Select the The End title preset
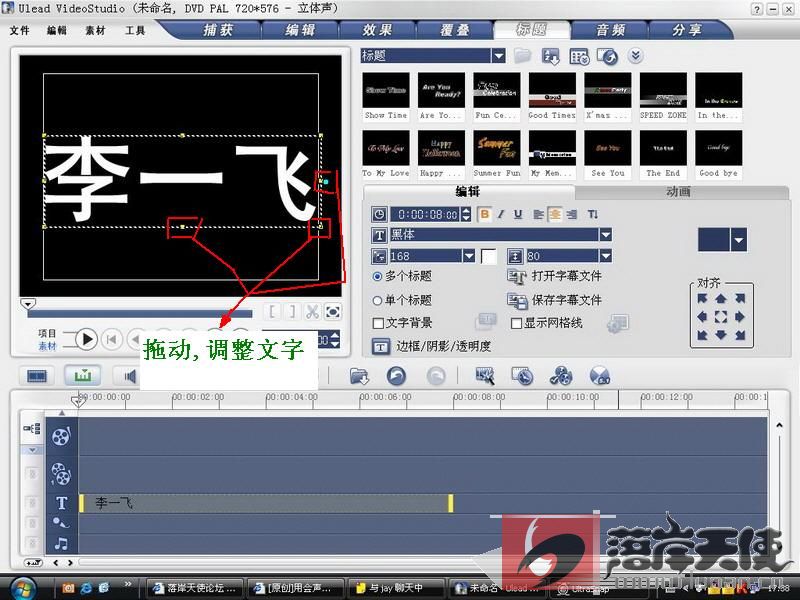This screenshot has height=600, width=800. click(x=663, y=154)
